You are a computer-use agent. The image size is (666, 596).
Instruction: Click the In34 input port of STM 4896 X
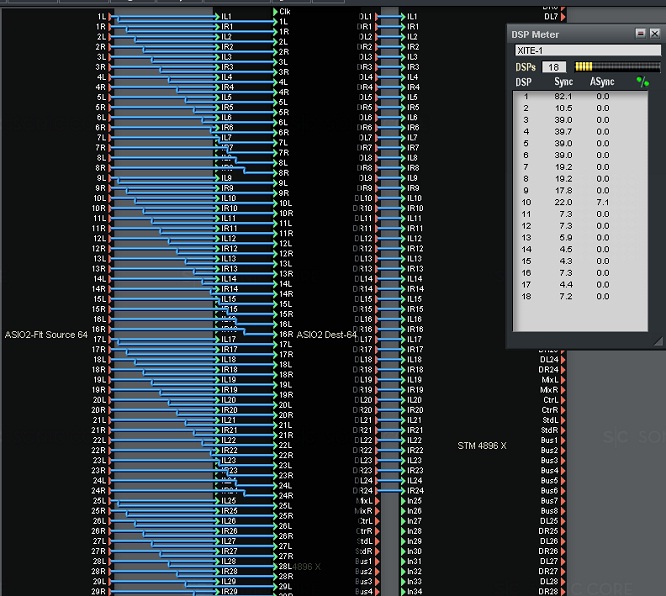pos(404,591)
